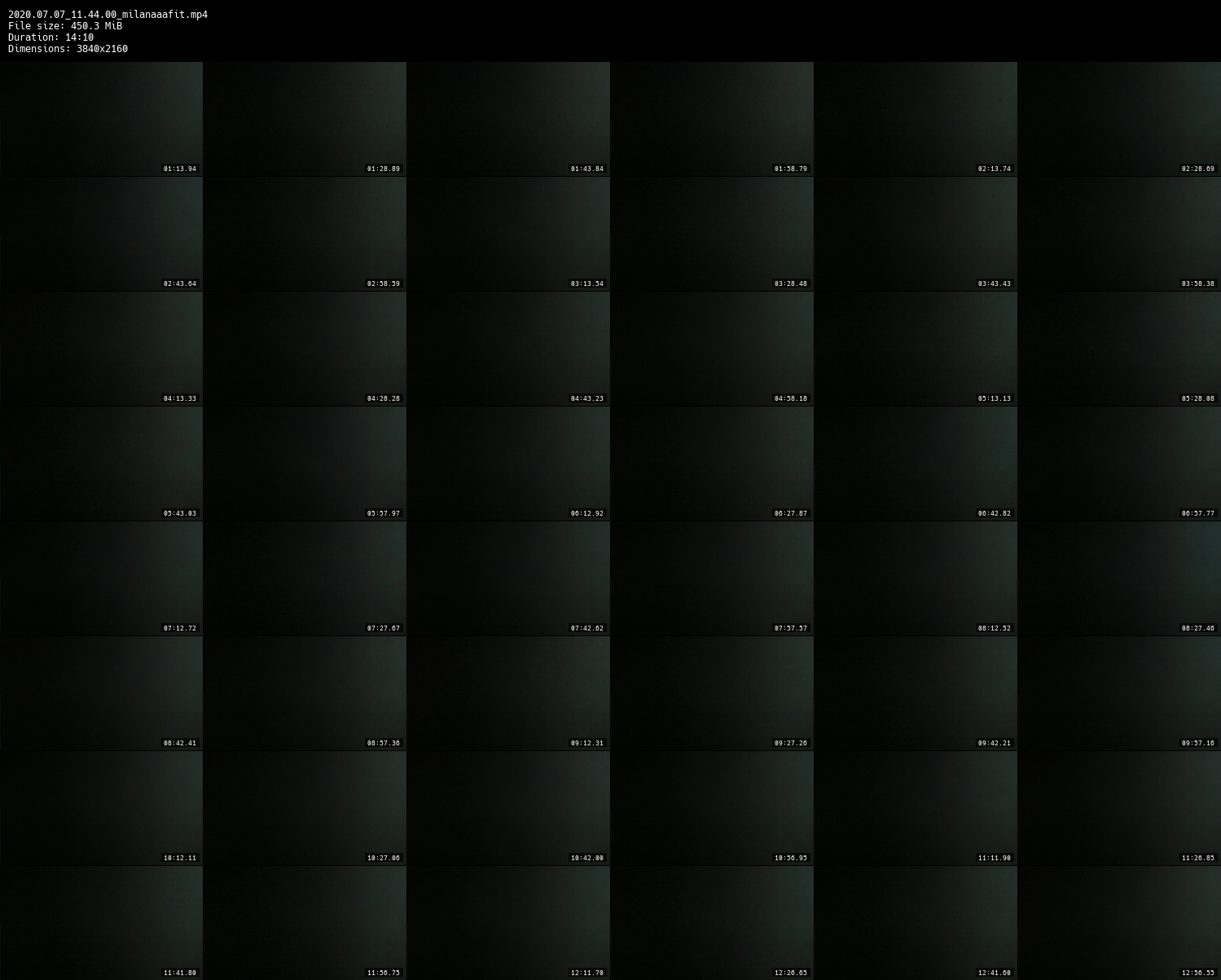The height and width of the screenshot is (980, 1221).
Task: Click the 12:26.65 timestamp label
Action: (x=790, y=973)
